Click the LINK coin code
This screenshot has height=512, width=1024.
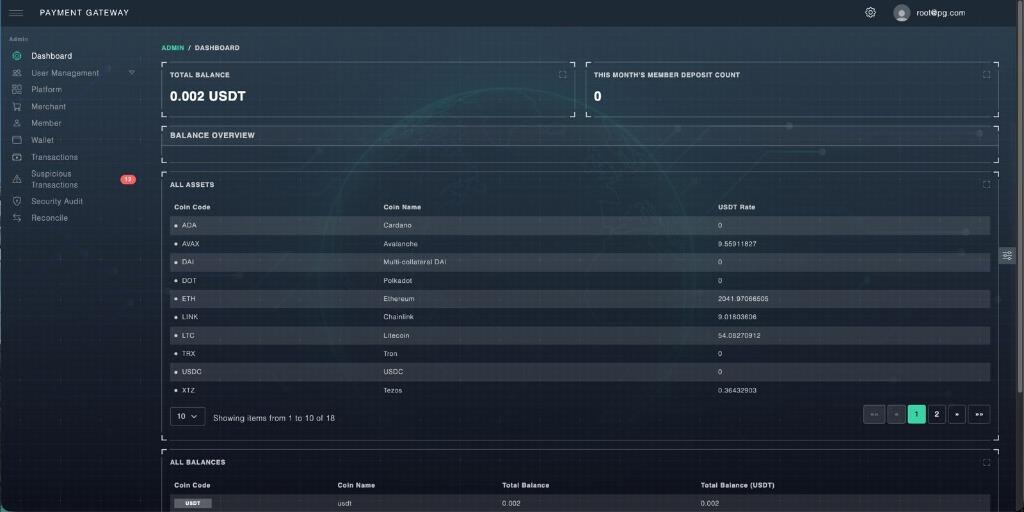pos(190,317)
